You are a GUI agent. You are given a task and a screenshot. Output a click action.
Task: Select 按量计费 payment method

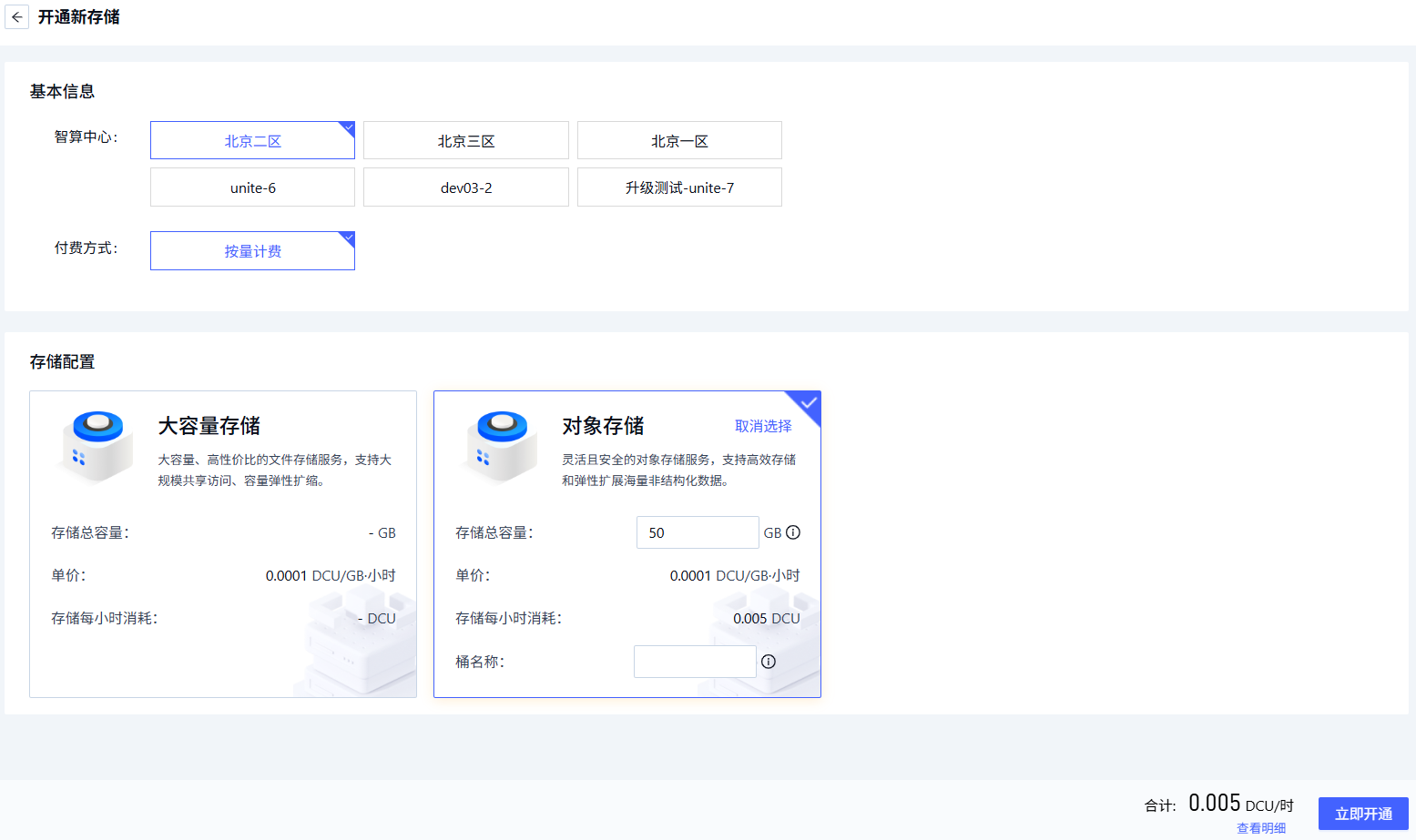[252, 251]
